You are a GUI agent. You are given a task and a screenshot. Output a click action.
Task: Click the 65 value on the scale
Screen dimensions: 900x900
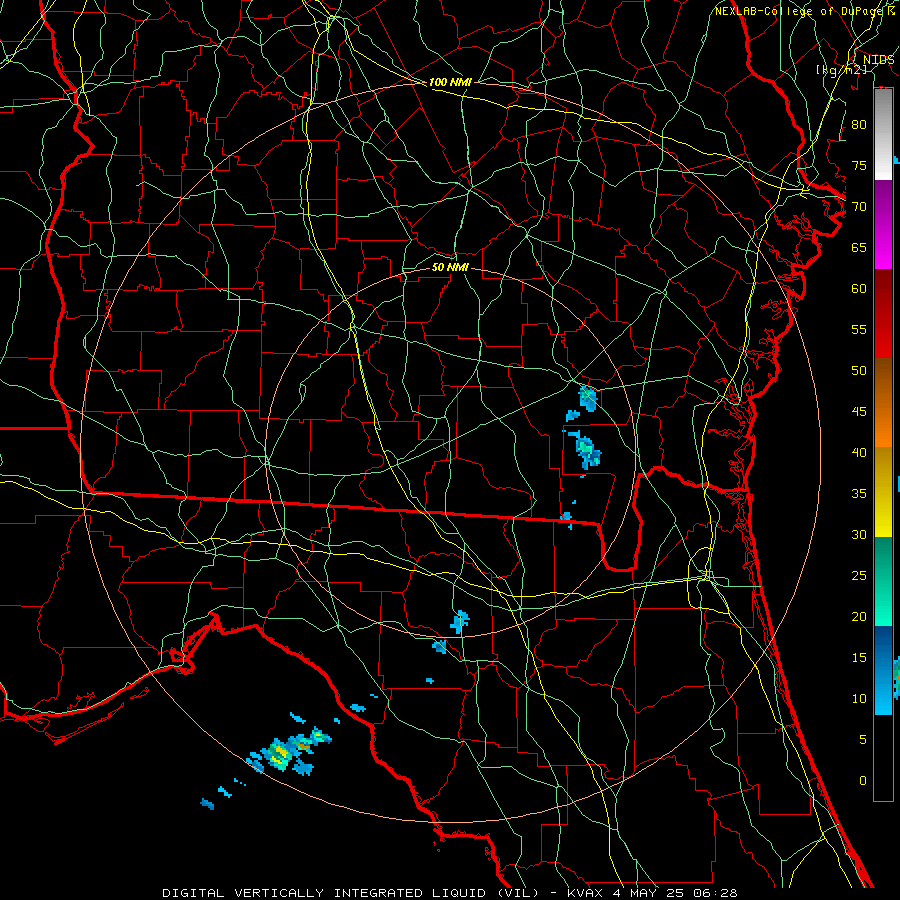[x=859, y=247]
